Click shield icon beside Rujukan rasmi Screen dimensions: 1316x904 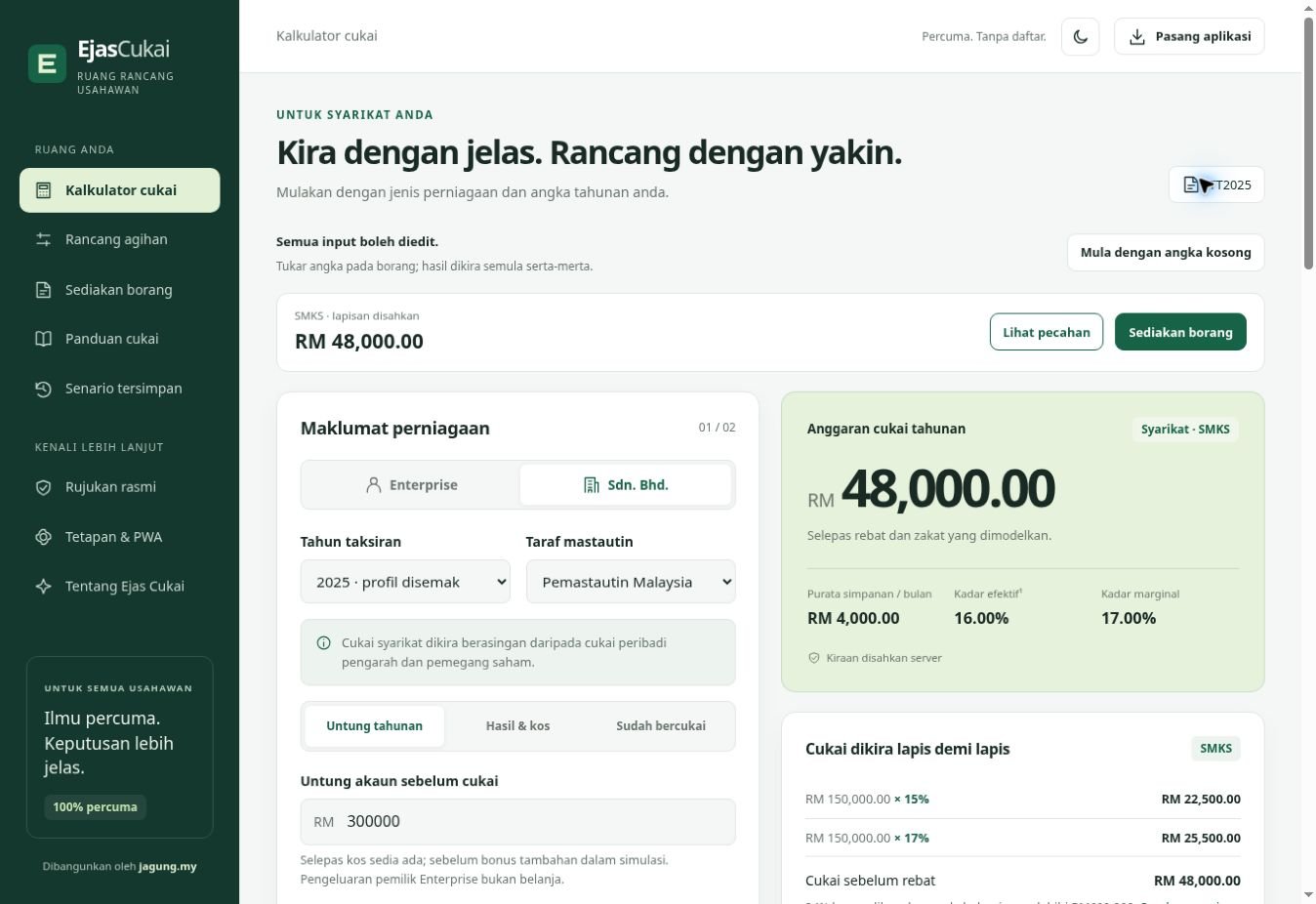[43, 487]
